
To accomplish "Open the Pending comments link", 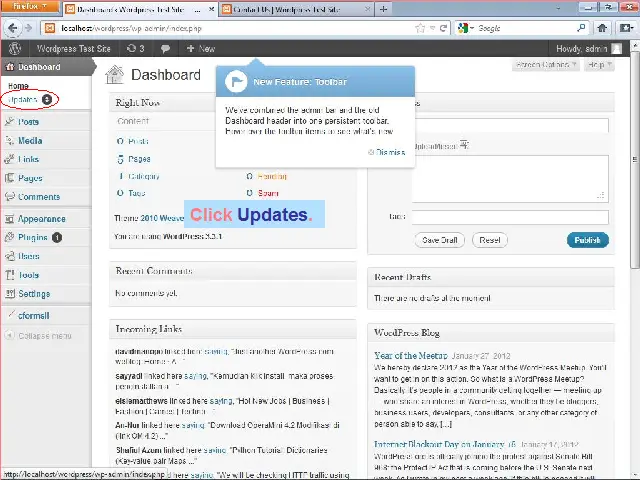I will [272, 176].
